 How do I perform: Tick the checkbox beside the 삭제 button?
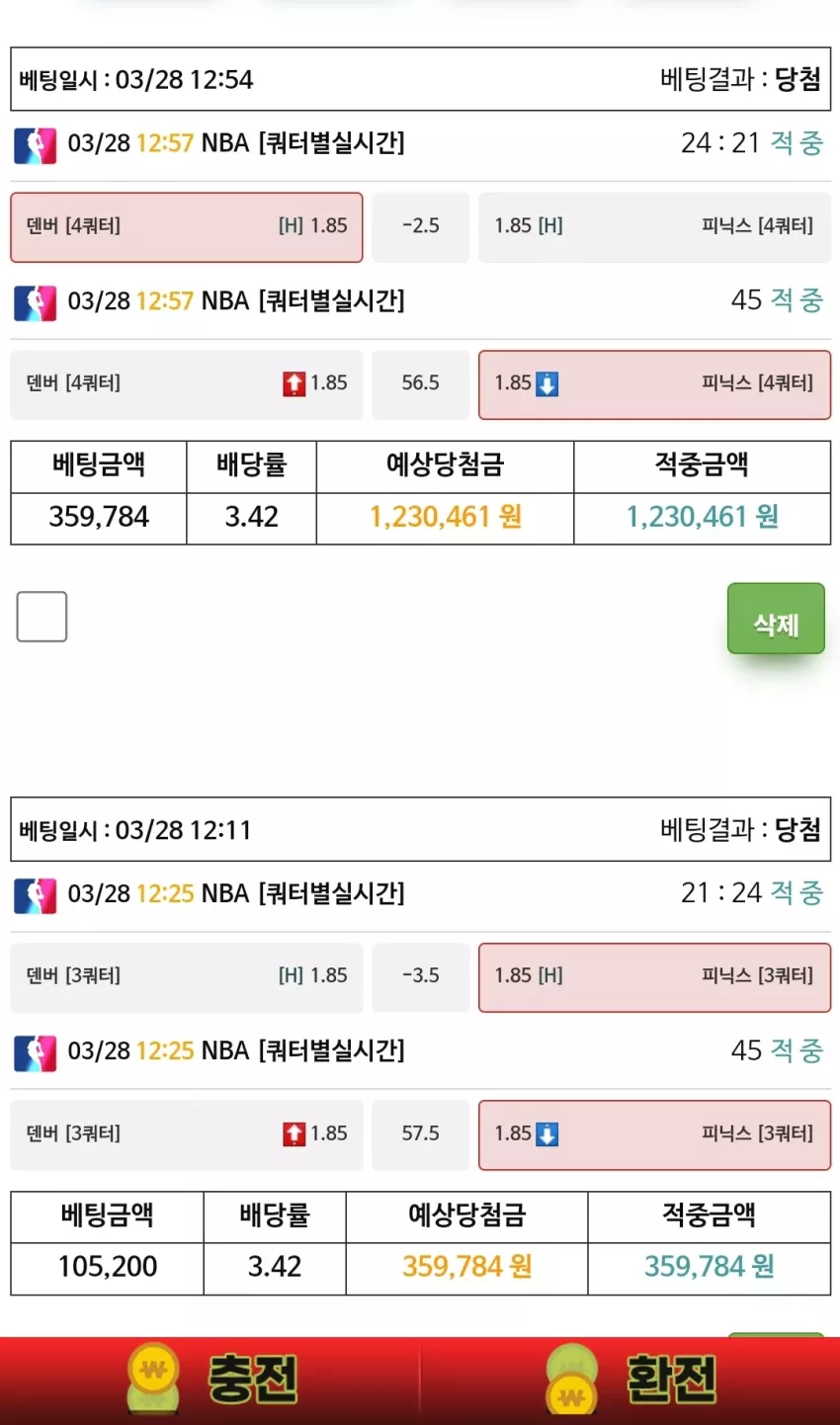click(42, 617)
